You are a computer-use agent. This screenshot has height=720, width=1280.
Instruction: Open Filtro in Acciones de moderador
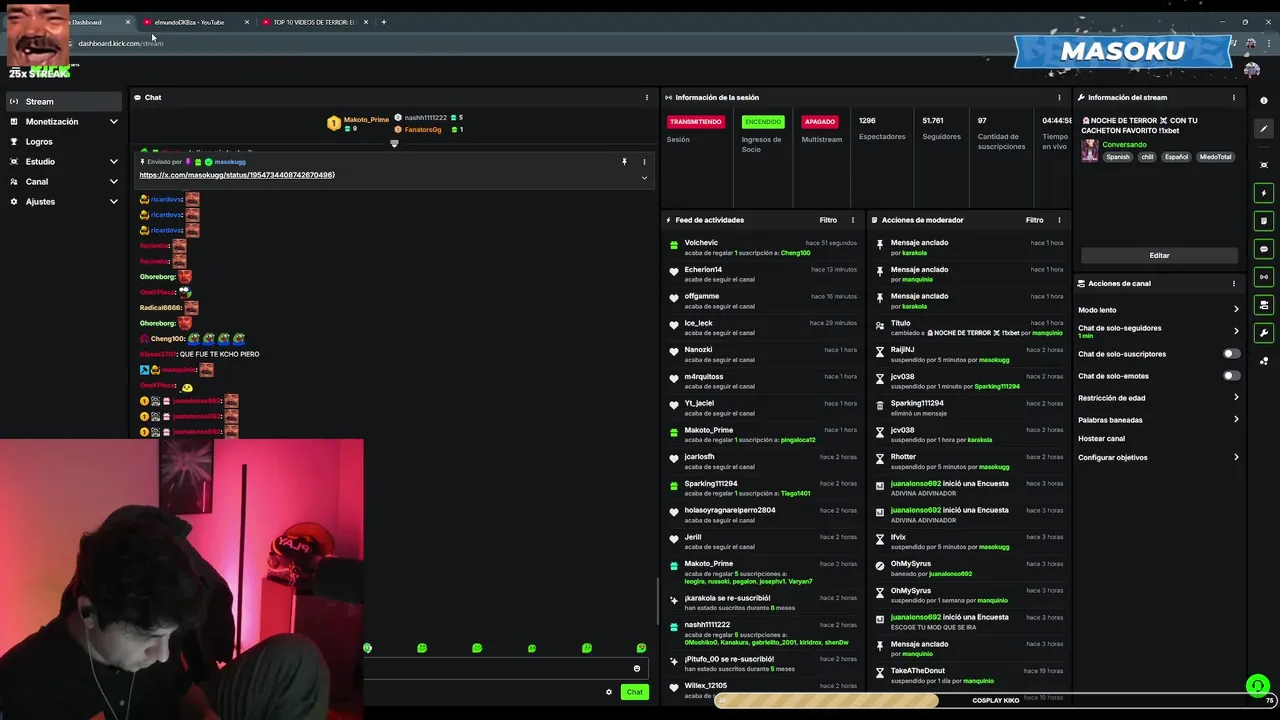point(1034,220)
